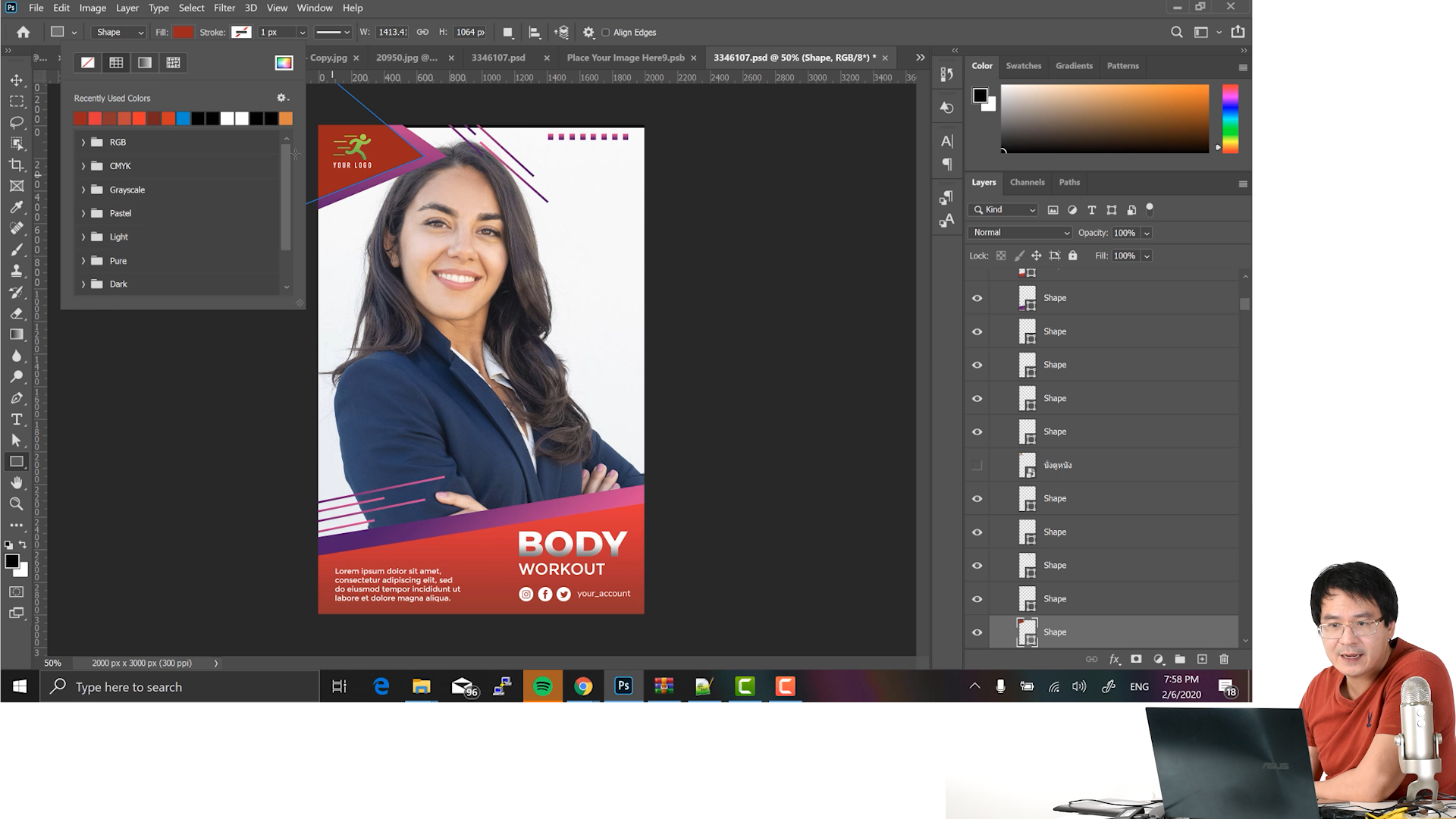
Task: Go to the Home screen
Action: pyautogui.click(x=24, y=33)
